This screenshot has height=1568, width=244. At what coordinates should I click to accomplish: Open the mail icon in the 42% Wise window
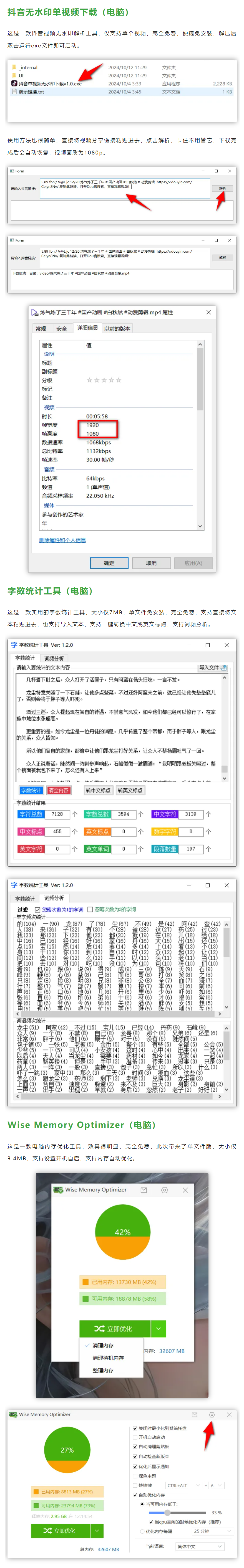click(x=144, y=1189)
